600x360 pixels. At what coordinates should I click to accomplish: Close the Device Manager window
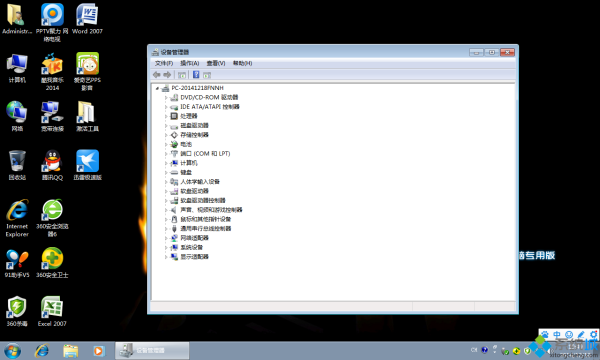507,52
